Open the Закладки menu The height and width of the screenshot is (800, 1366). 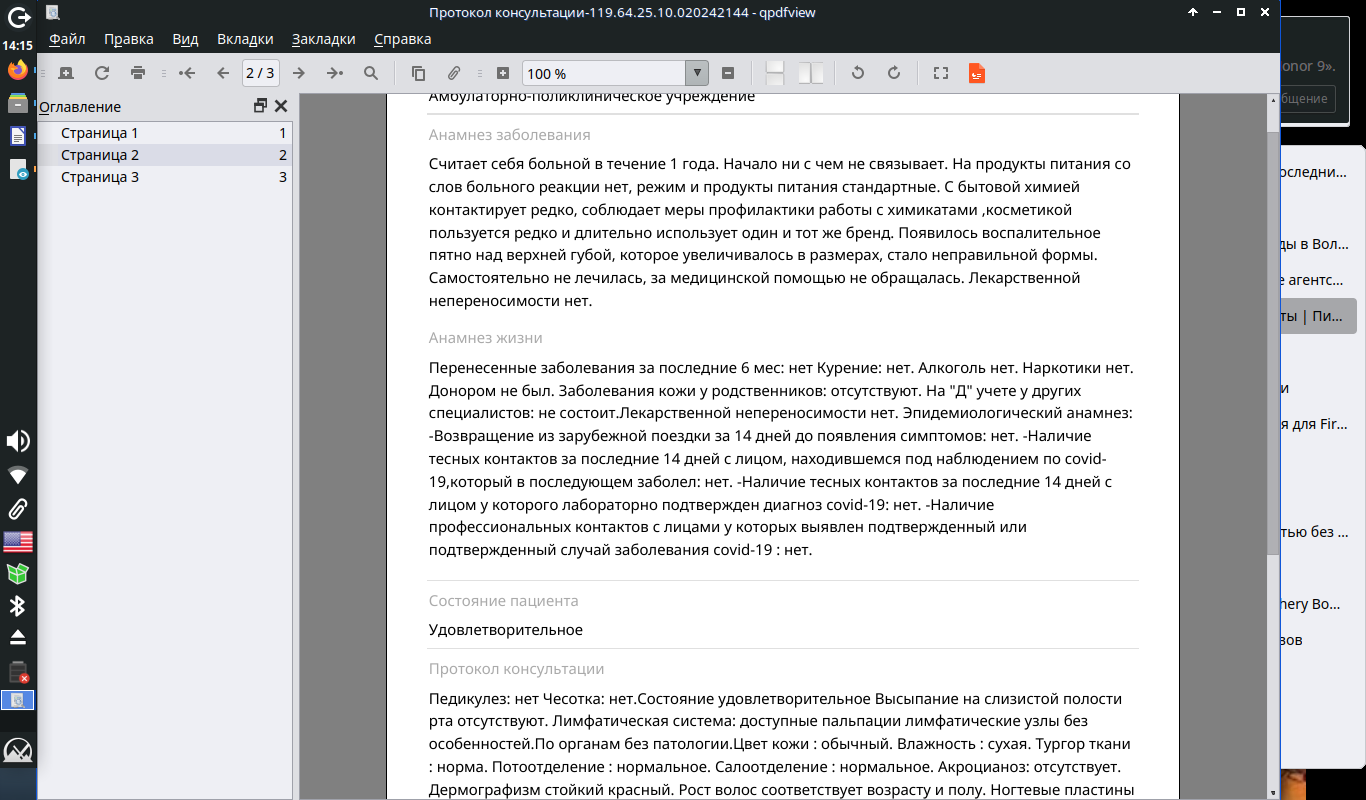point(323,38)
